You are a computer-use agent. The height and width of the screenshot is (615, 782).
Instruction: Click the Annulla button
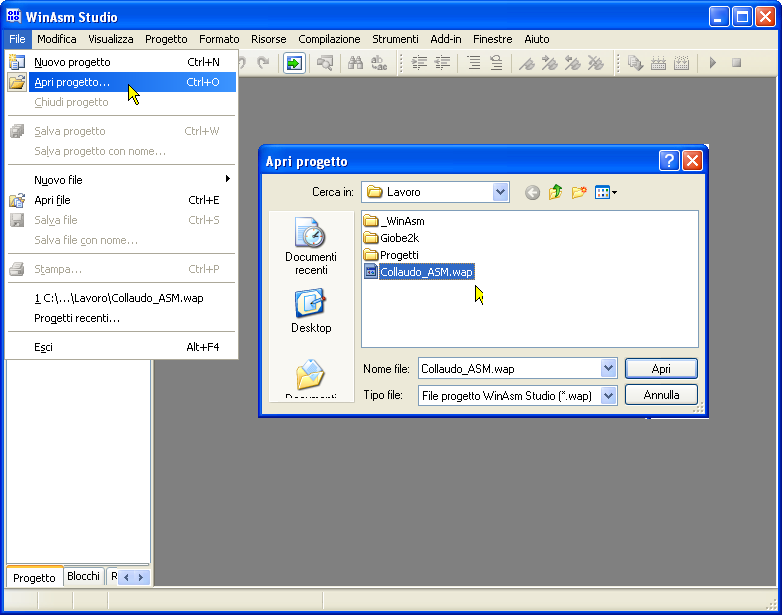pyautogui.click(x=661, y=395)
